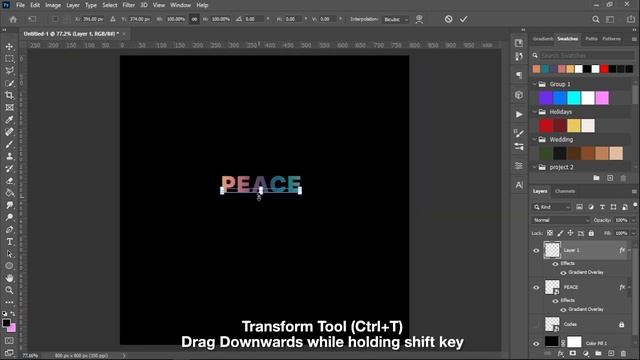Toggle Effects visibility under PEACE layer
640x360 pixels.
(x=555, y=301)
